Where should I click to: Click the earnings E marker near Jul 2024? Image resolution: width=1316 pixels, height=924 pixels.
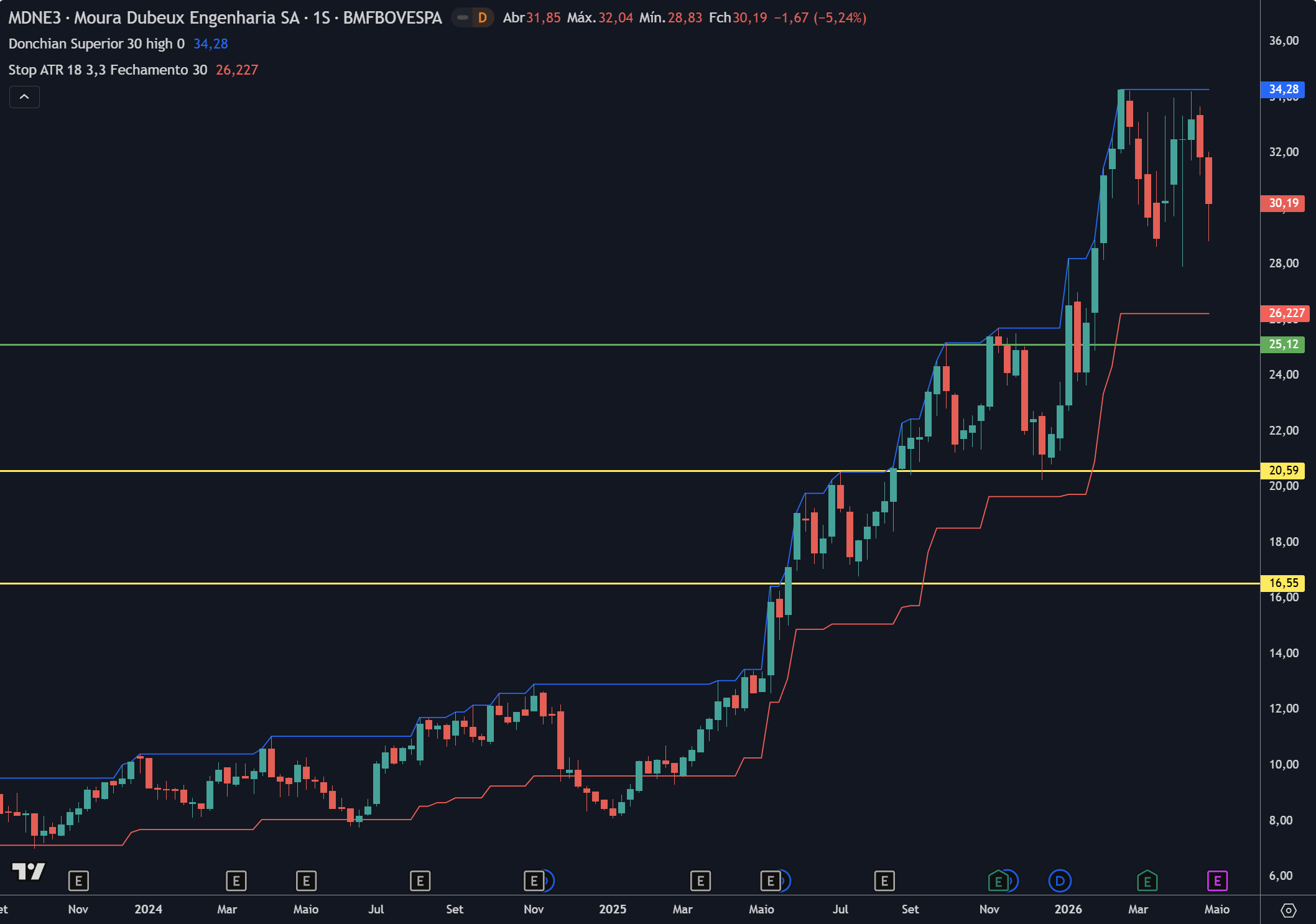pyautogui.click(x=420, y=880)
